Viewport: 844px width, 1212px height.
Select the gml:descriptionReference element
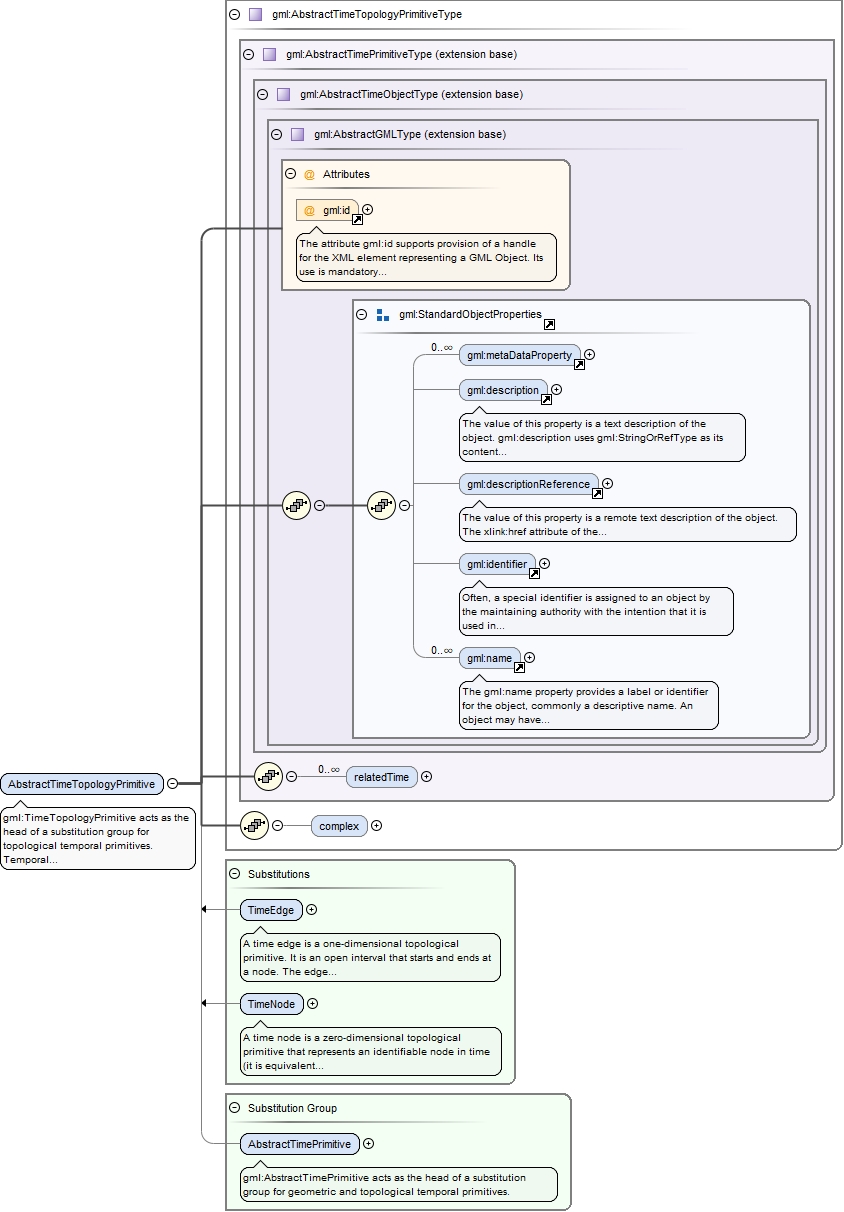click(529, 484)
